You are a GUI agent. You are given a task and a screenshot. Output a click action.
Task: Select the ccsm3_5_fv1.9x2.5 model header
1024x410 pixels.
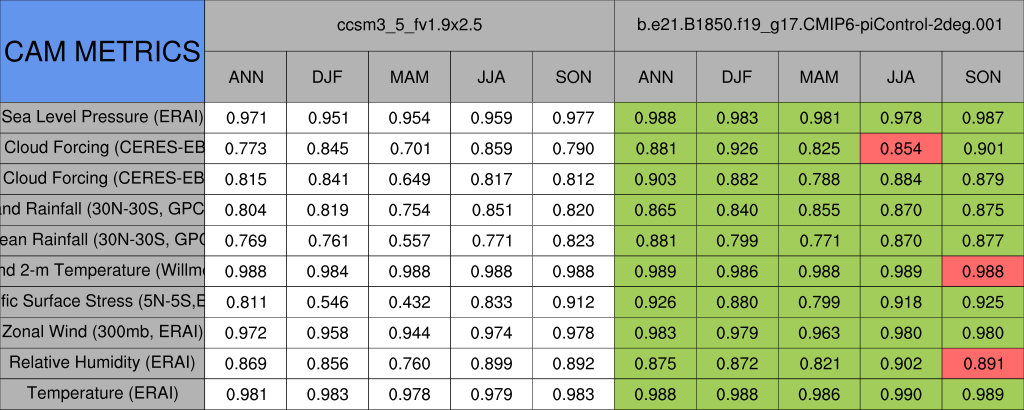(409, 24)
